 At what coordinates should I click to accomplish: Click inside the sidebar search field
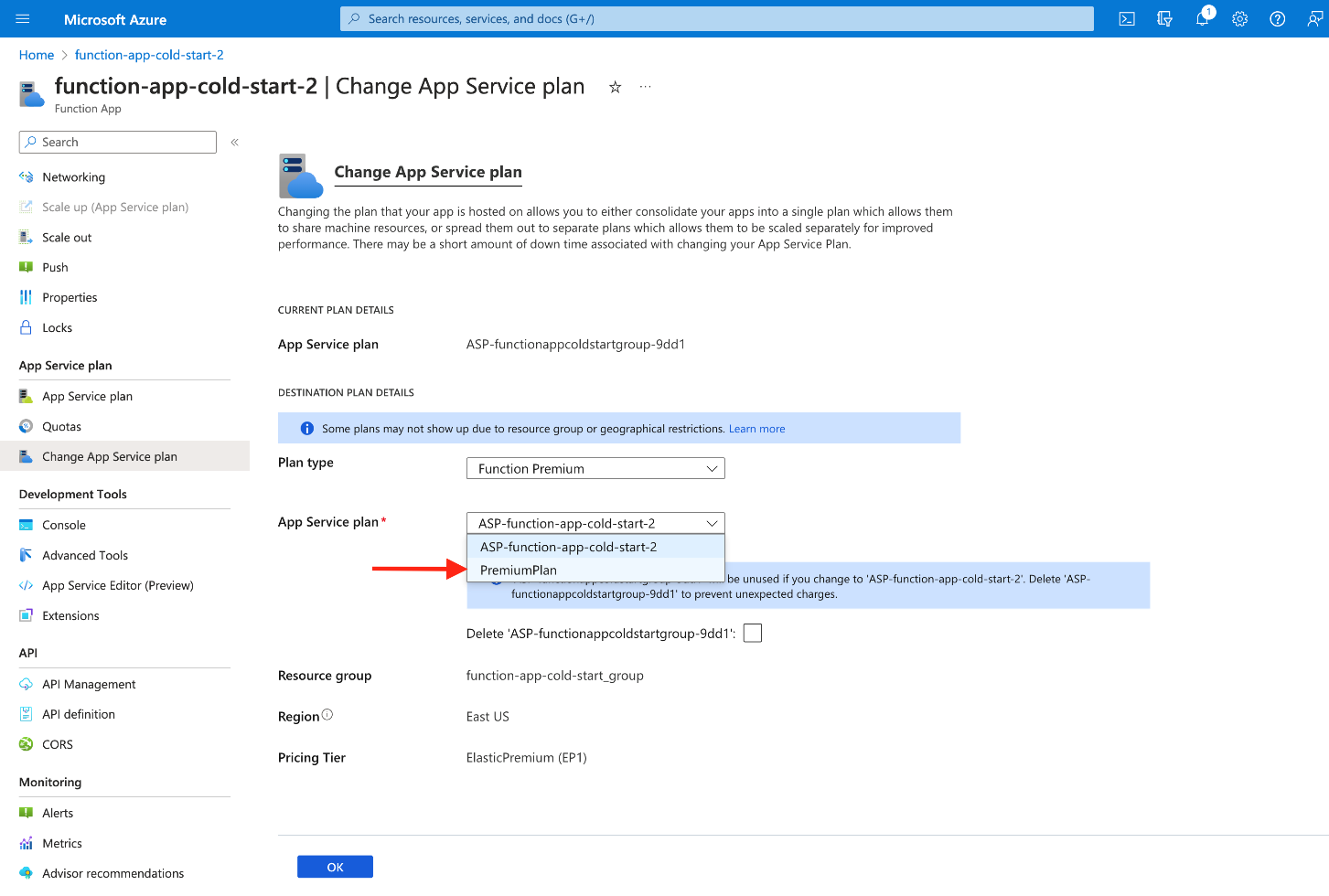coord(117,142)
